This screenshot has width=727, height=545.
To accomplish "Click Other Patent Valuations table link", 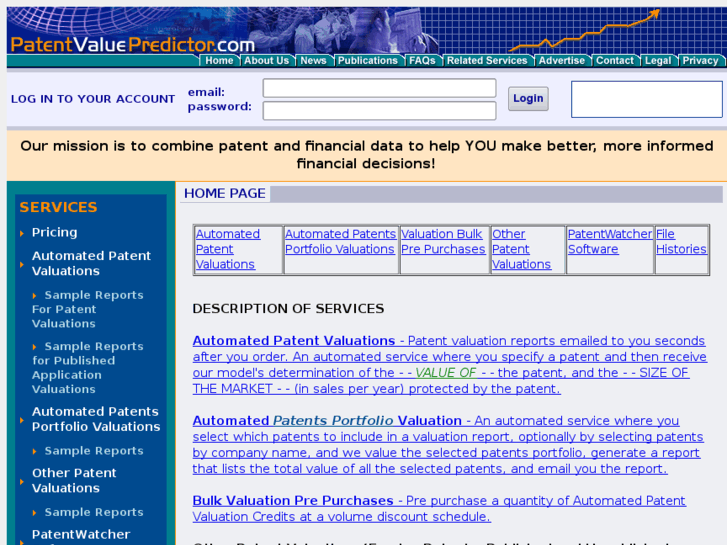I will 522,249.
